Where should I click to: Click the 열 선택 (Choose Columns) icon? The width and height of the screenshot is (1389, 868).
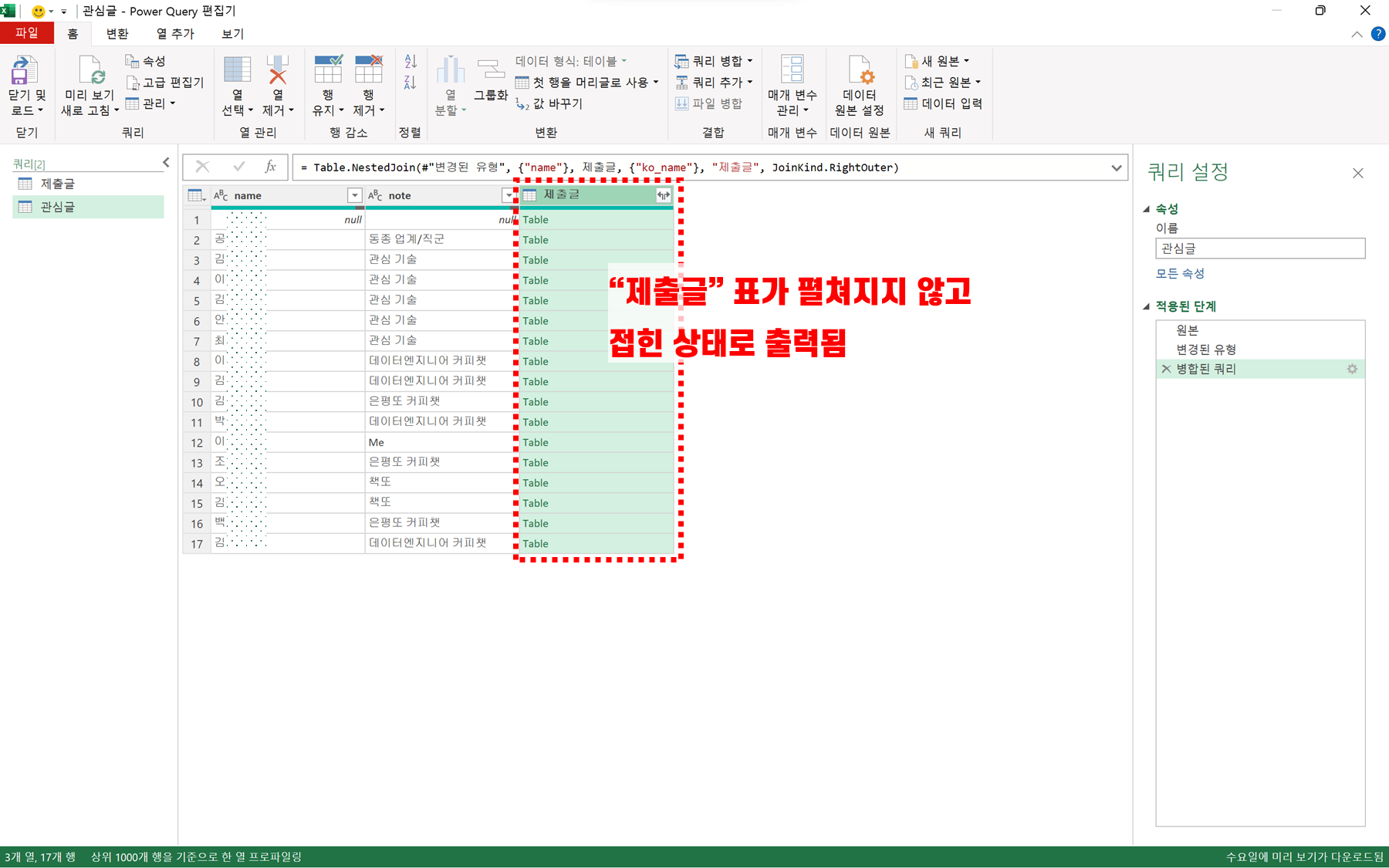237,69
